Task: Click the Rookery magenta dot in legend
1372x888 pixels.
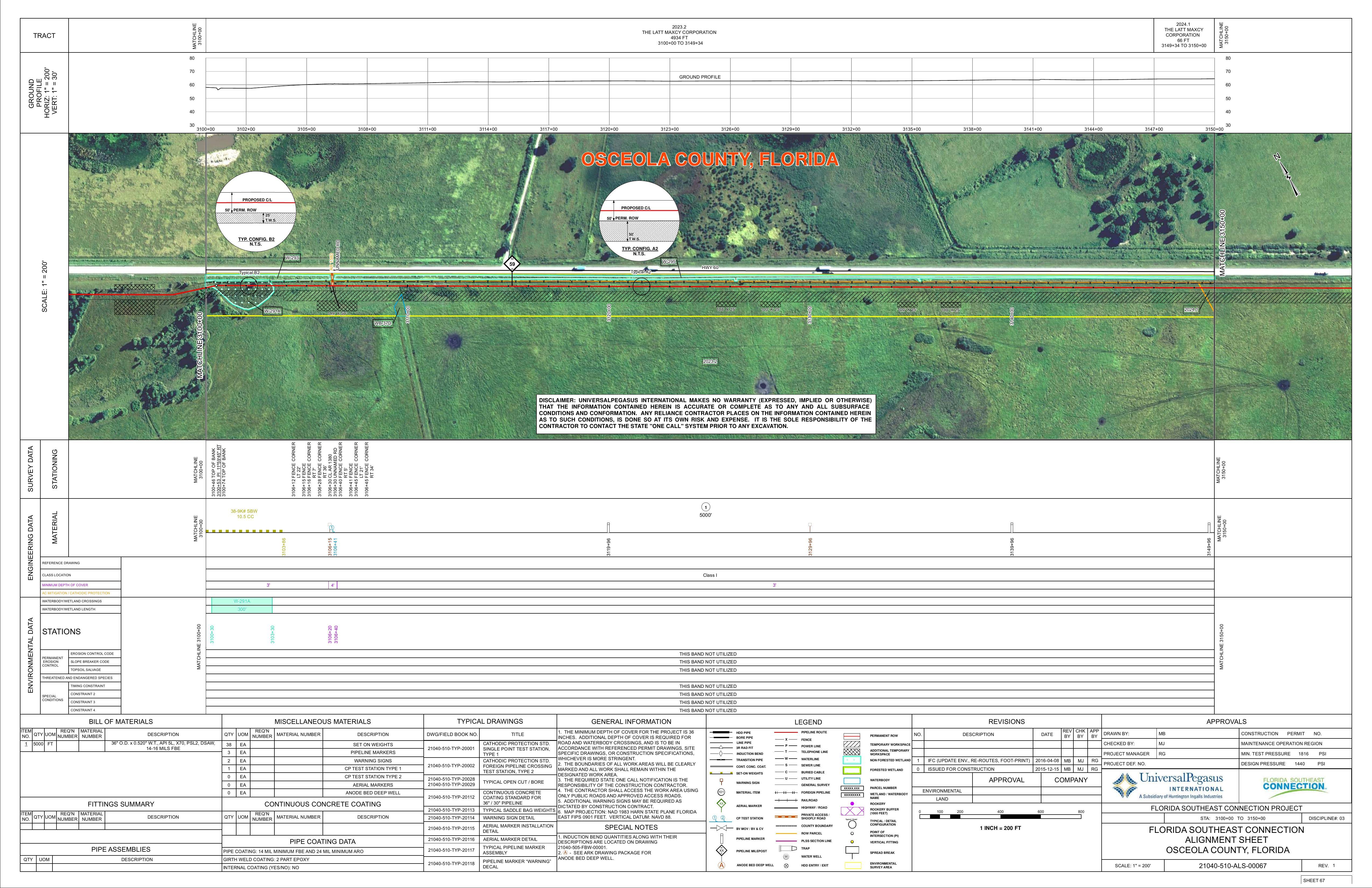Action: pyautogui.click(x=852, y=804)
